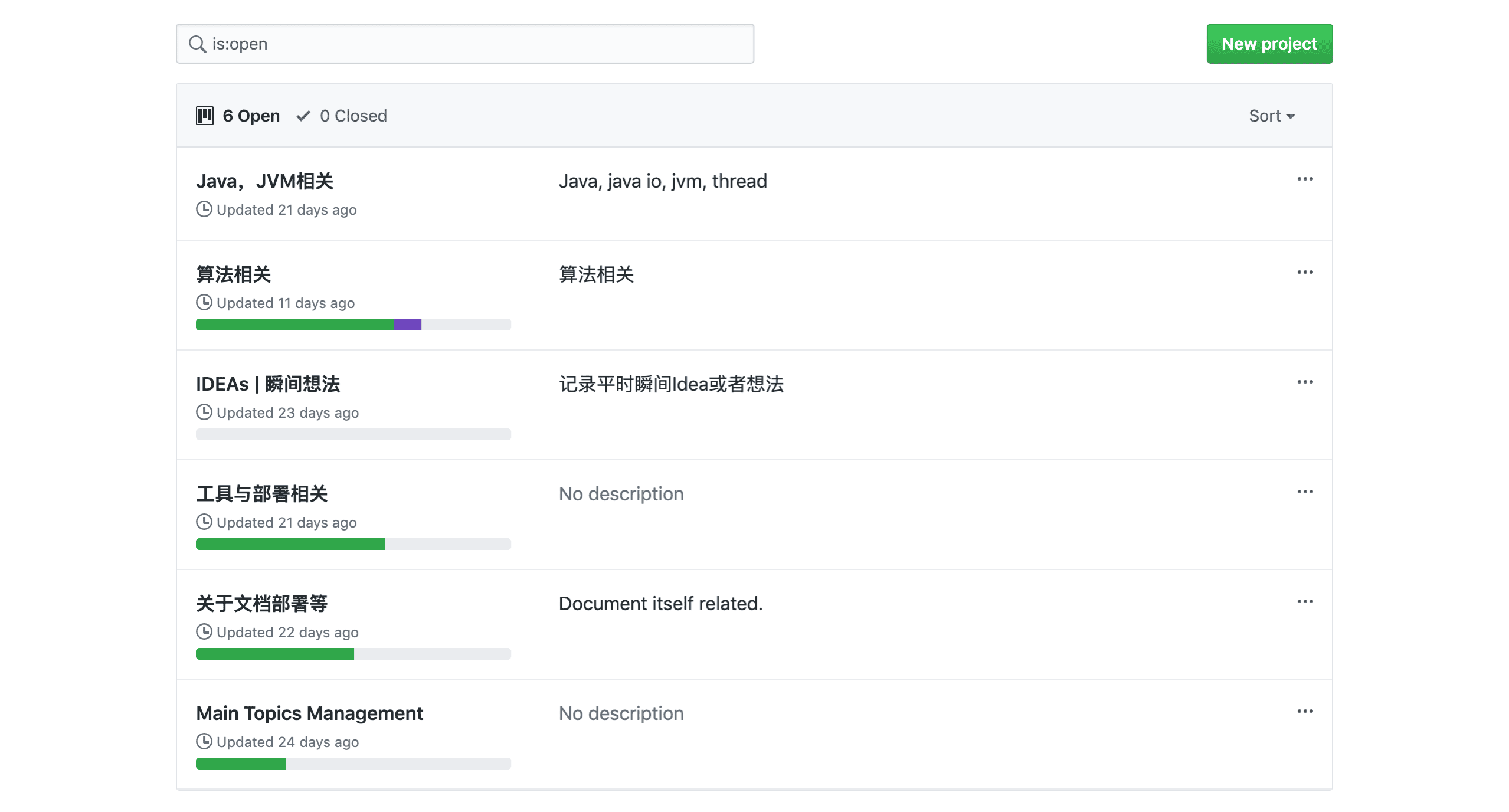Click clock icon under 算法相关 project

click(x=204, y=303)
